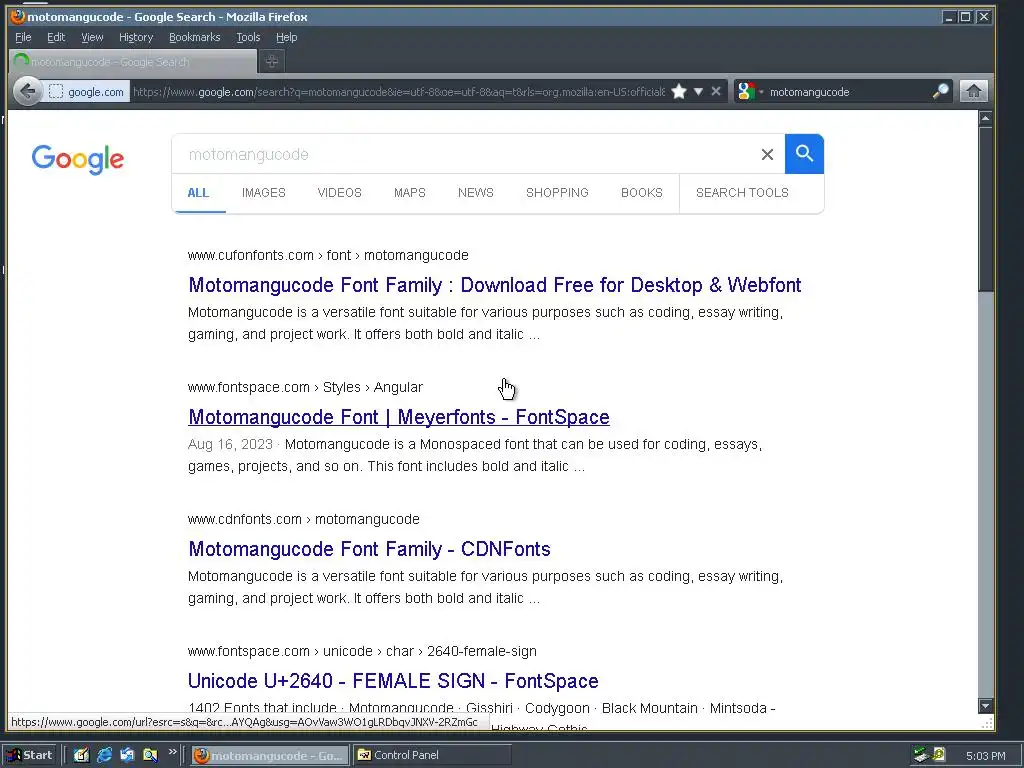The height and width of the screenshot is (768, 1024).
Task: Click the blue Google search button
Action: (x=804, y=154)
